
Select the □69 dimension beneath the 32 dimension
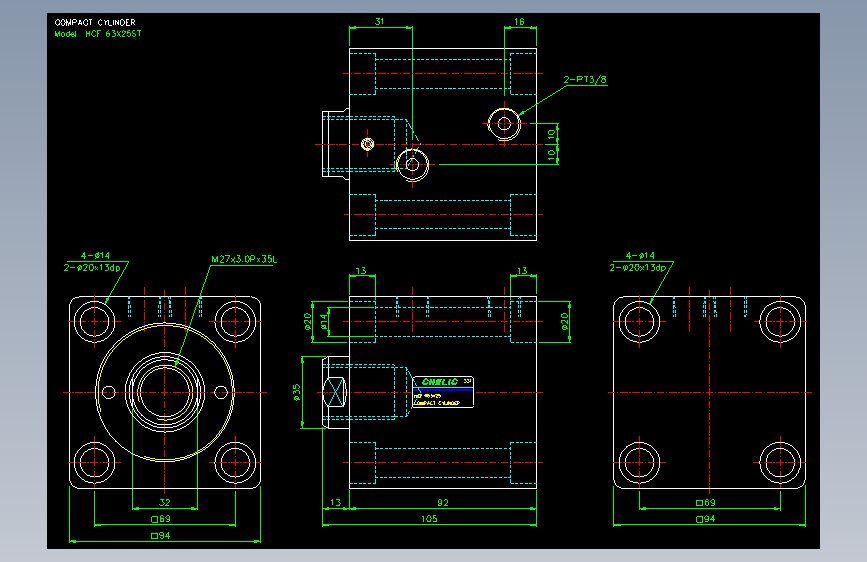point(161,519)
